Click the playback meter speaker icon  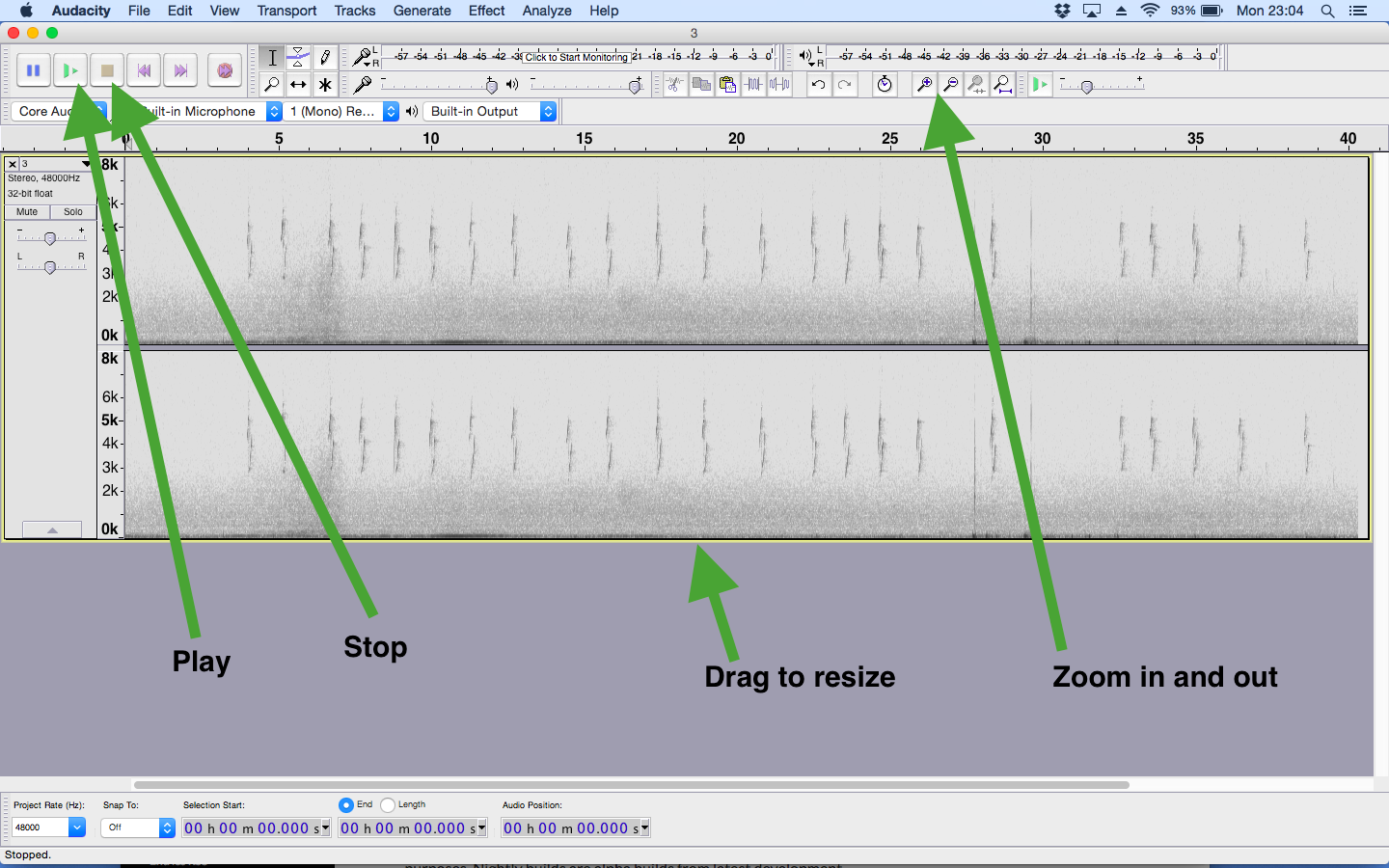[805, 56]
